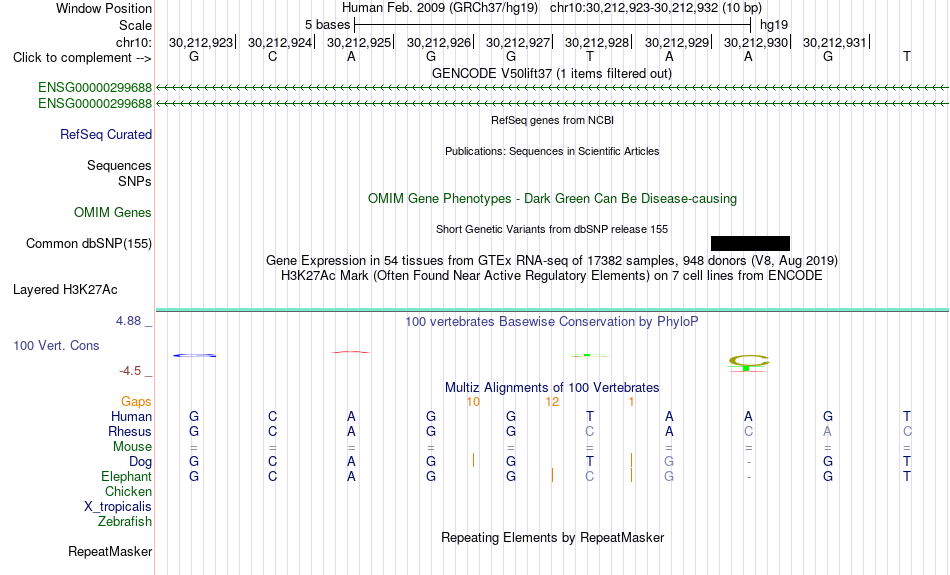This screenshot has height=575, width=950.
Task: Click the PhyloP lower value -4.5
Action: [x=130, y=371]
